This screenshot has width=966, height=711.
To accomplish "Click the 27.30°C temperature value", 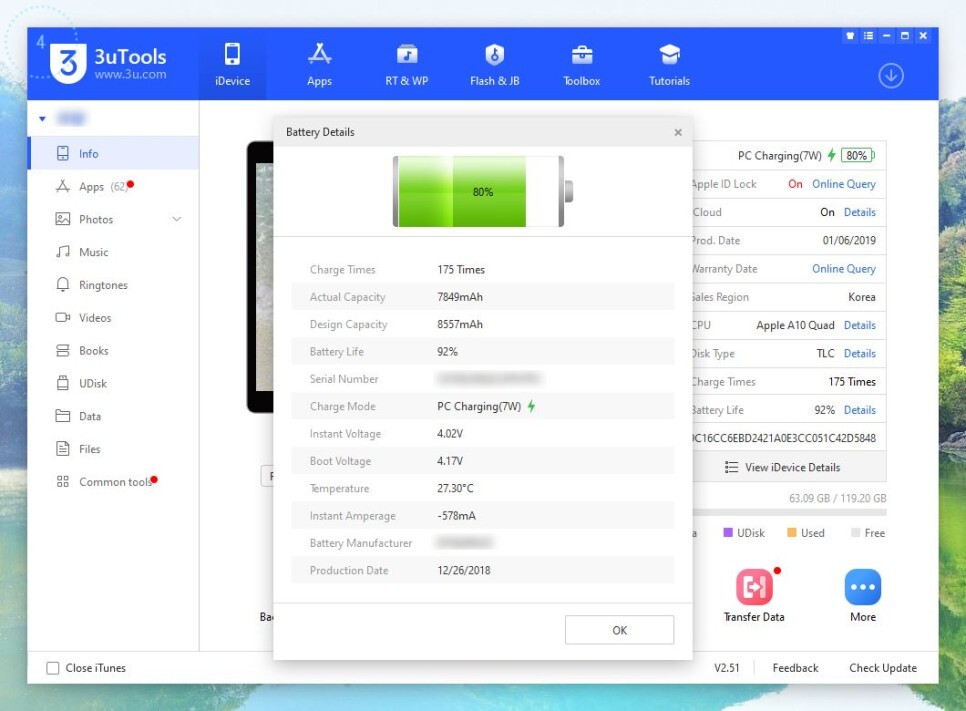I will [x=455, y=488].
